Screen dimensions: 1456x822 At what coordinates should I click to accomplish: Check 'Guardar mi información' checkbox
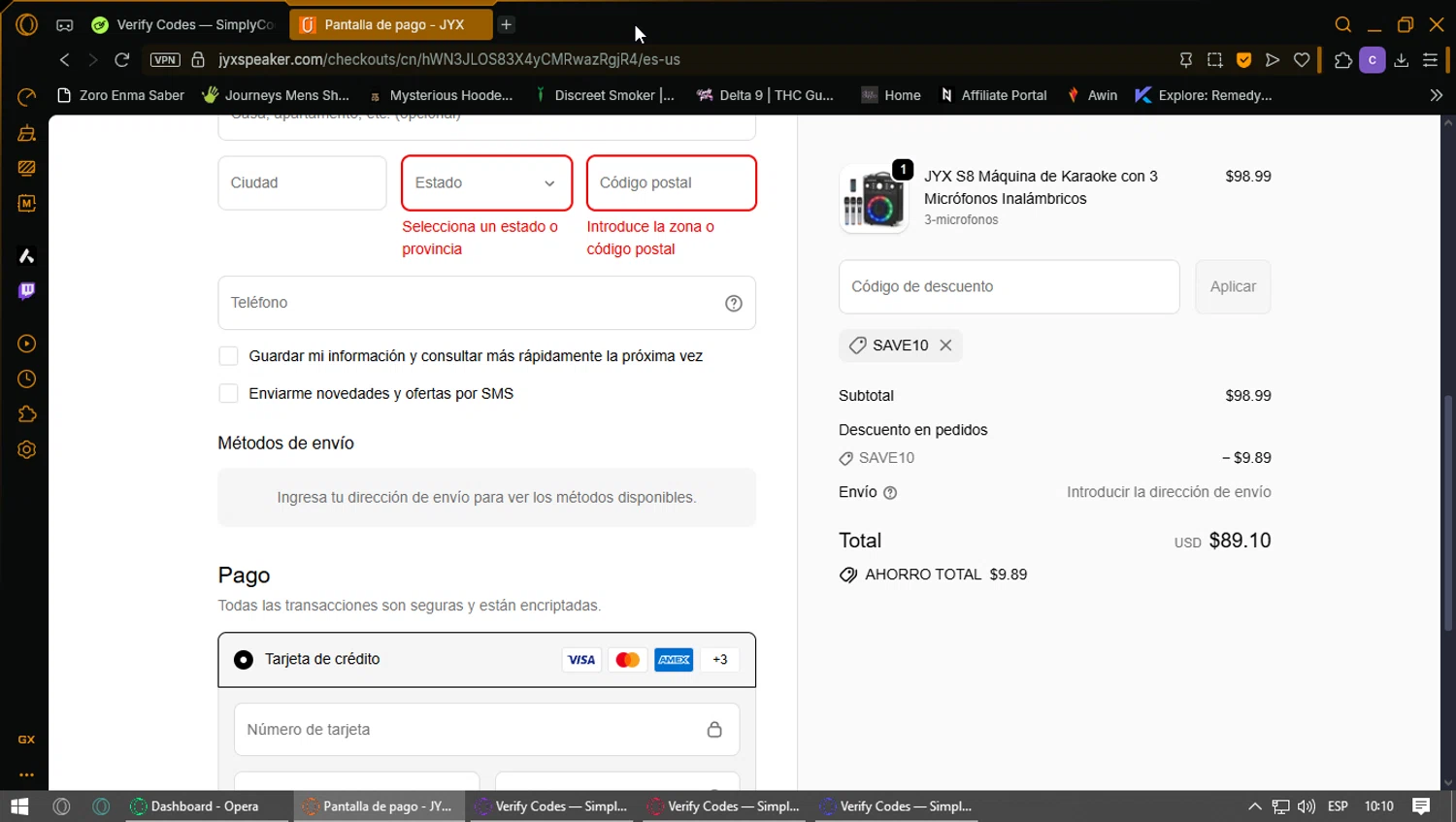(x=228, y=356)
